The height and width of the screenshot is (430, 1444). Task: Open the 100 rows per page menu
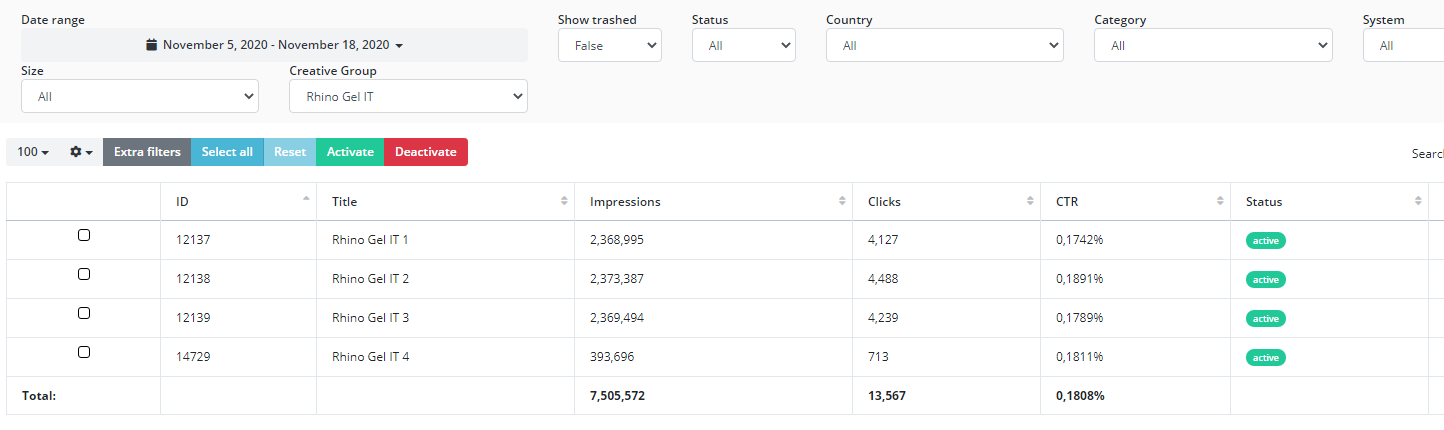(32, 152)
